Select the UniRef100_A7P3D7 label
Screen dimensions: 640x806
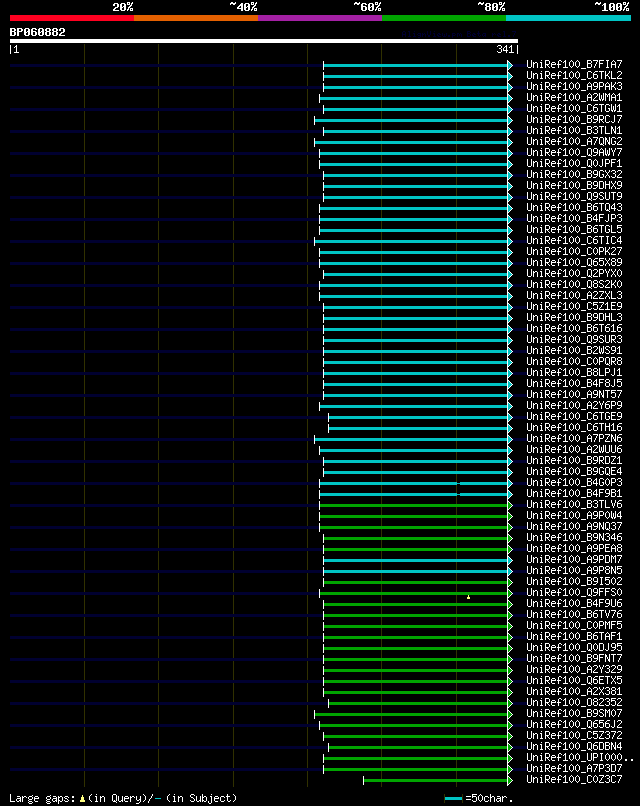(x=574, y=768)
